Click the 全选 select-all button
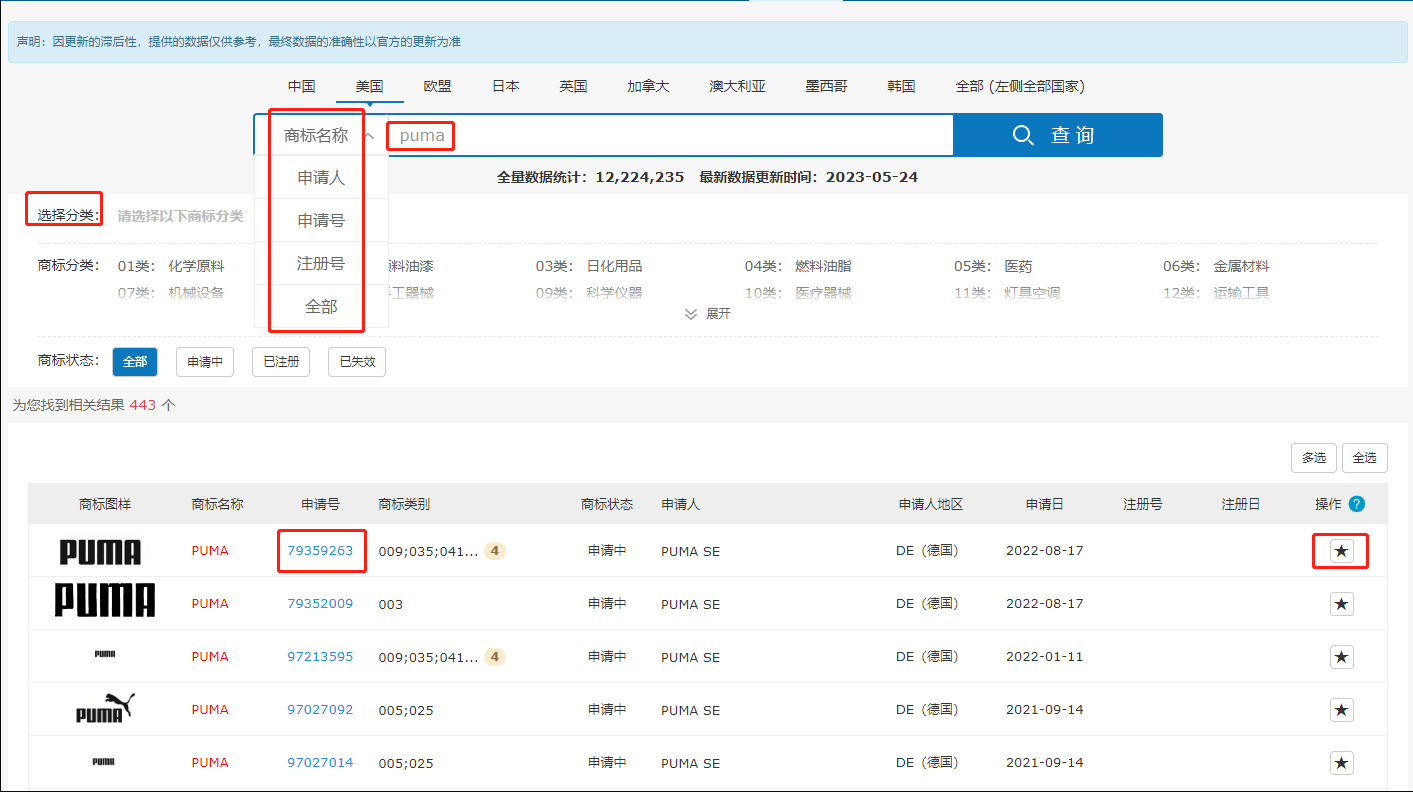1413x792 pixels. pyautogui.click(x=1365, y=458)
